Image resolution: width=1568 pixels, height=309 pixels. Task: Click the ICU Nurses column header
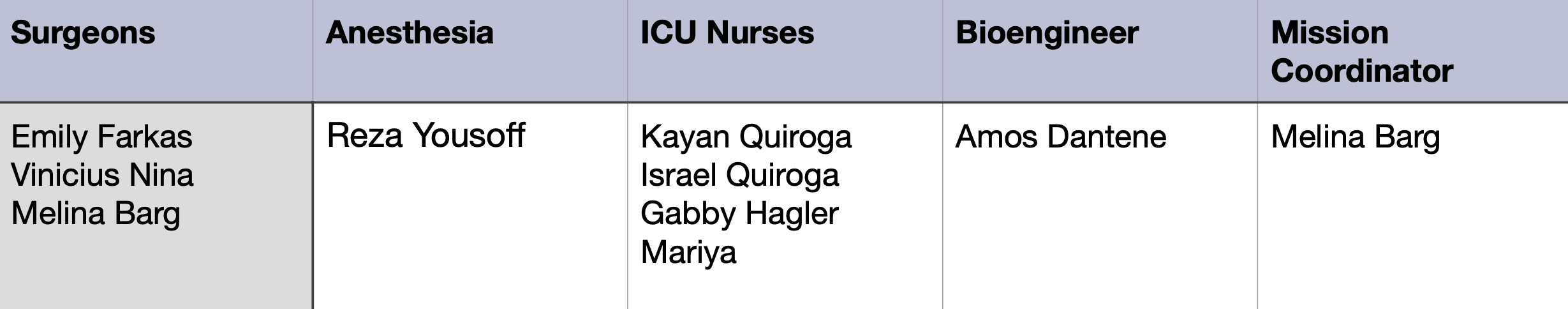[x=727, y=33]
